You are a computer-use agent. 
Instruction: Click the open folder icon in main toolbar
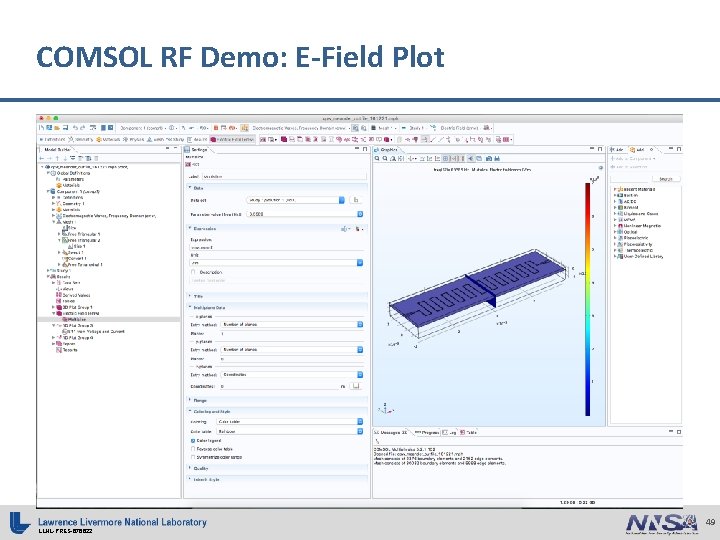click(x=57, y=128)
